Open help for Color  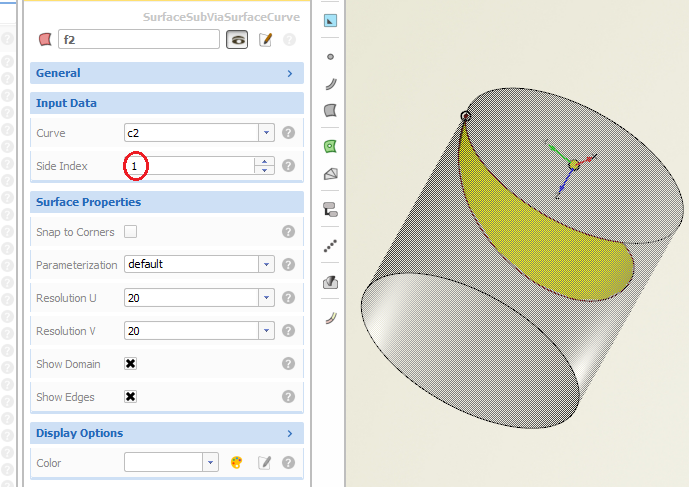tap(288, 462)
